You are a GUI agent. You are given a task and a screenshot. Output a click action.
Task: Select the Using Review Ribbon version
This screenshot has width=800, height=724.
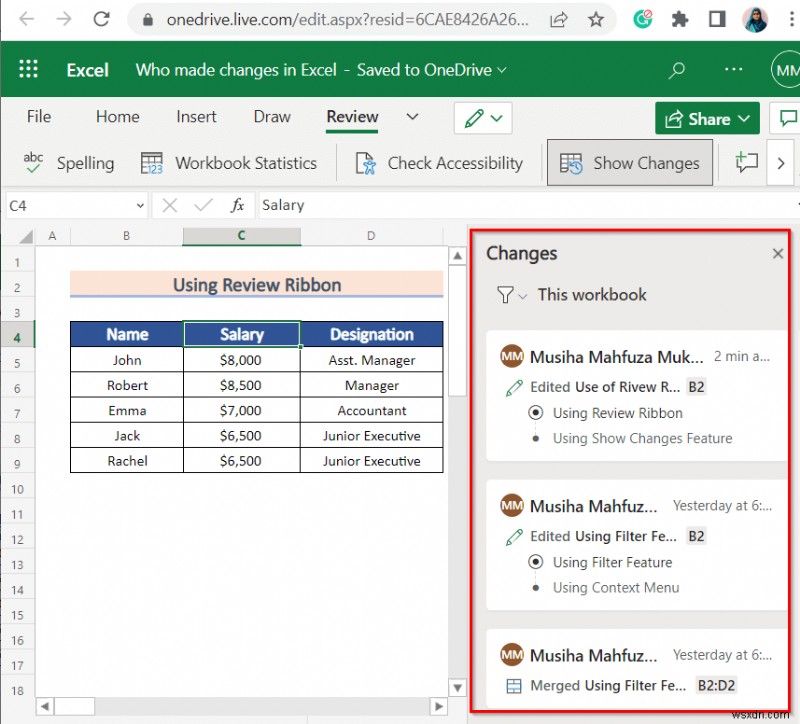click(x=617, y=412)
